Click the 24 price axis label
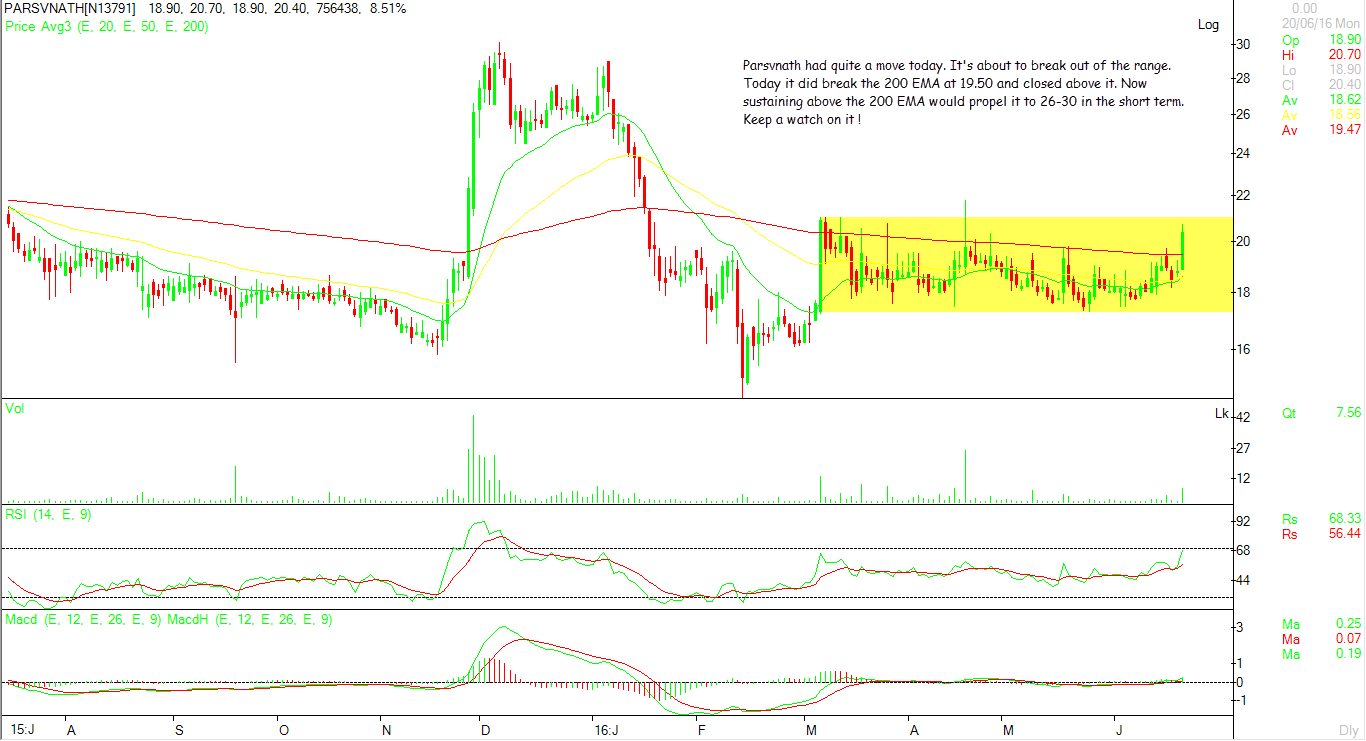This screenshot has height=741, width=1366. 1243,153
